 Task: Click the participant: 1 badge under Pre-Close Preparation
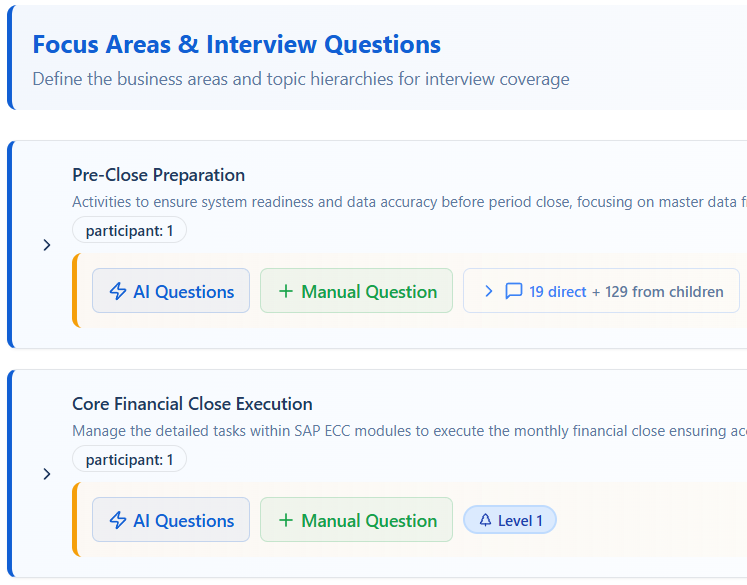point(129,231)
